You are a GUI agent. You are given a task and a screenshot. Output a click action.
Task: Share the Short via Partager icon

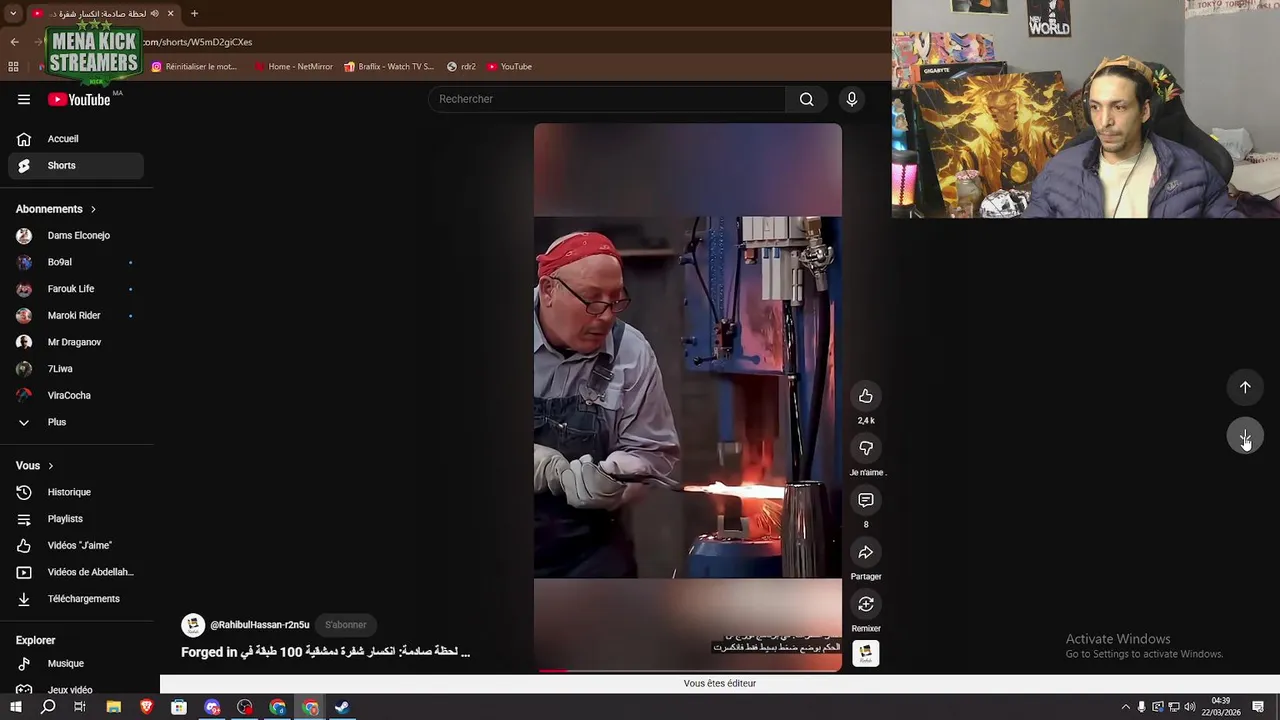(x=866, y=552)
